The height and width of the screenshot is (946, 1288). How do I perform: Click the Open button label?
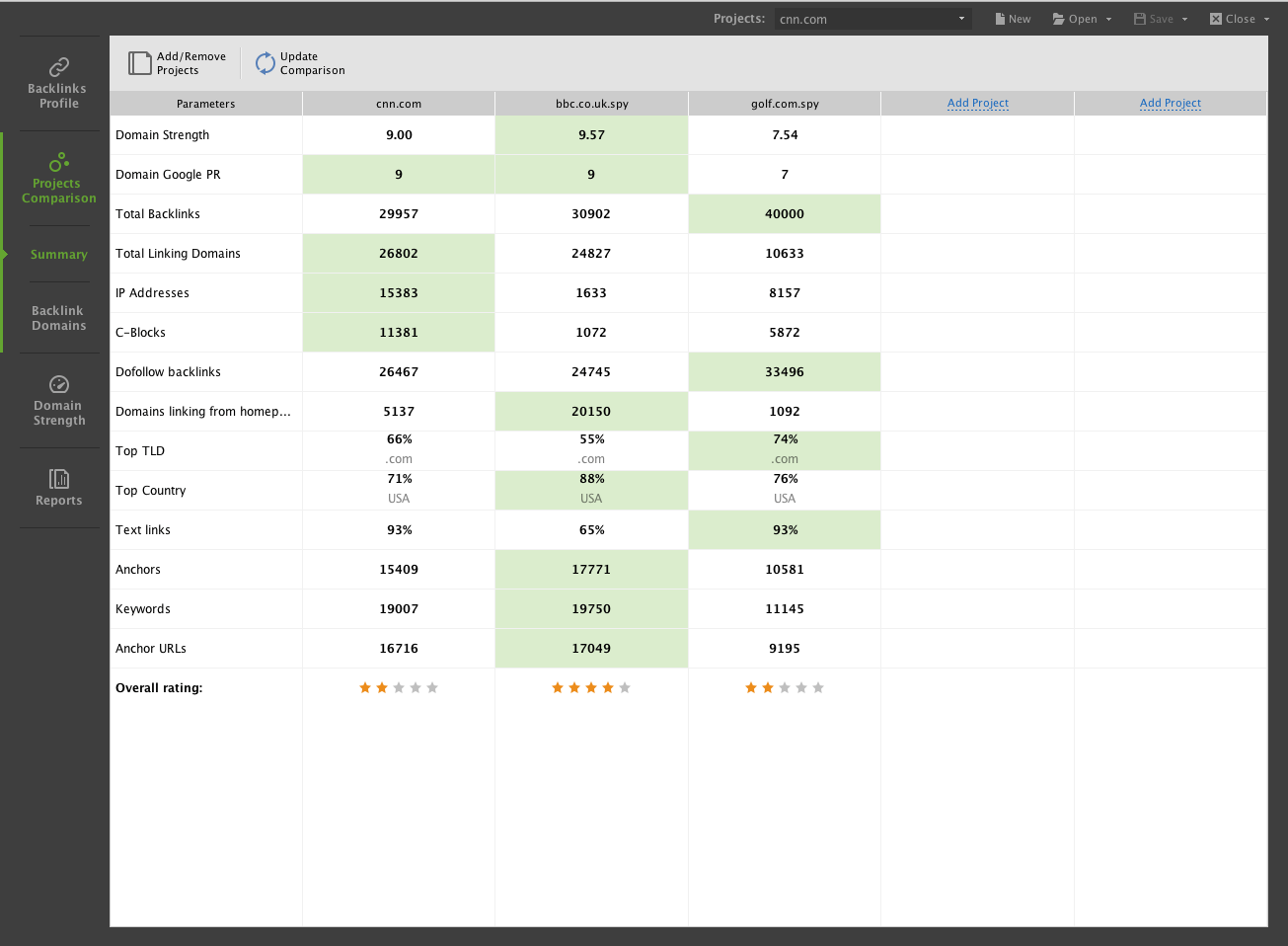(1083, 19)
